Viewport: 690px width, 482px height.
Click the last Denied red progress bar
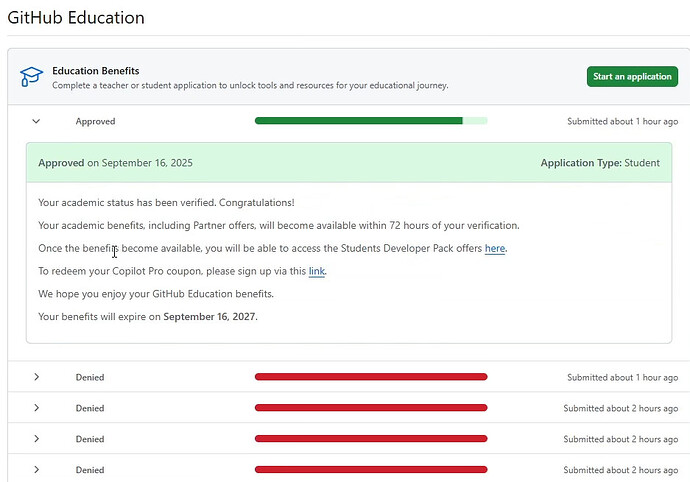tap(370, 470)
